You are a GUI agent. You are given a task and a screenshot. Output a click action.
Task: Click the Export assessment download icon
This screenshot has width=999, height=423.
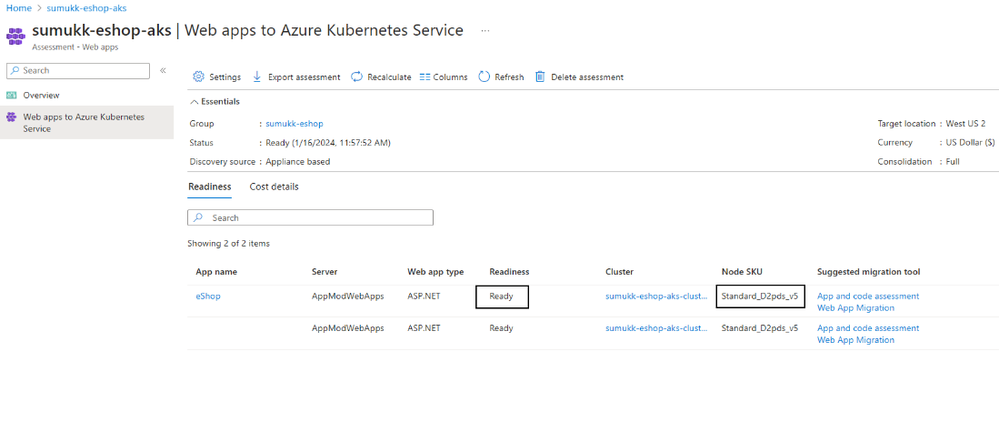point(257,76)
